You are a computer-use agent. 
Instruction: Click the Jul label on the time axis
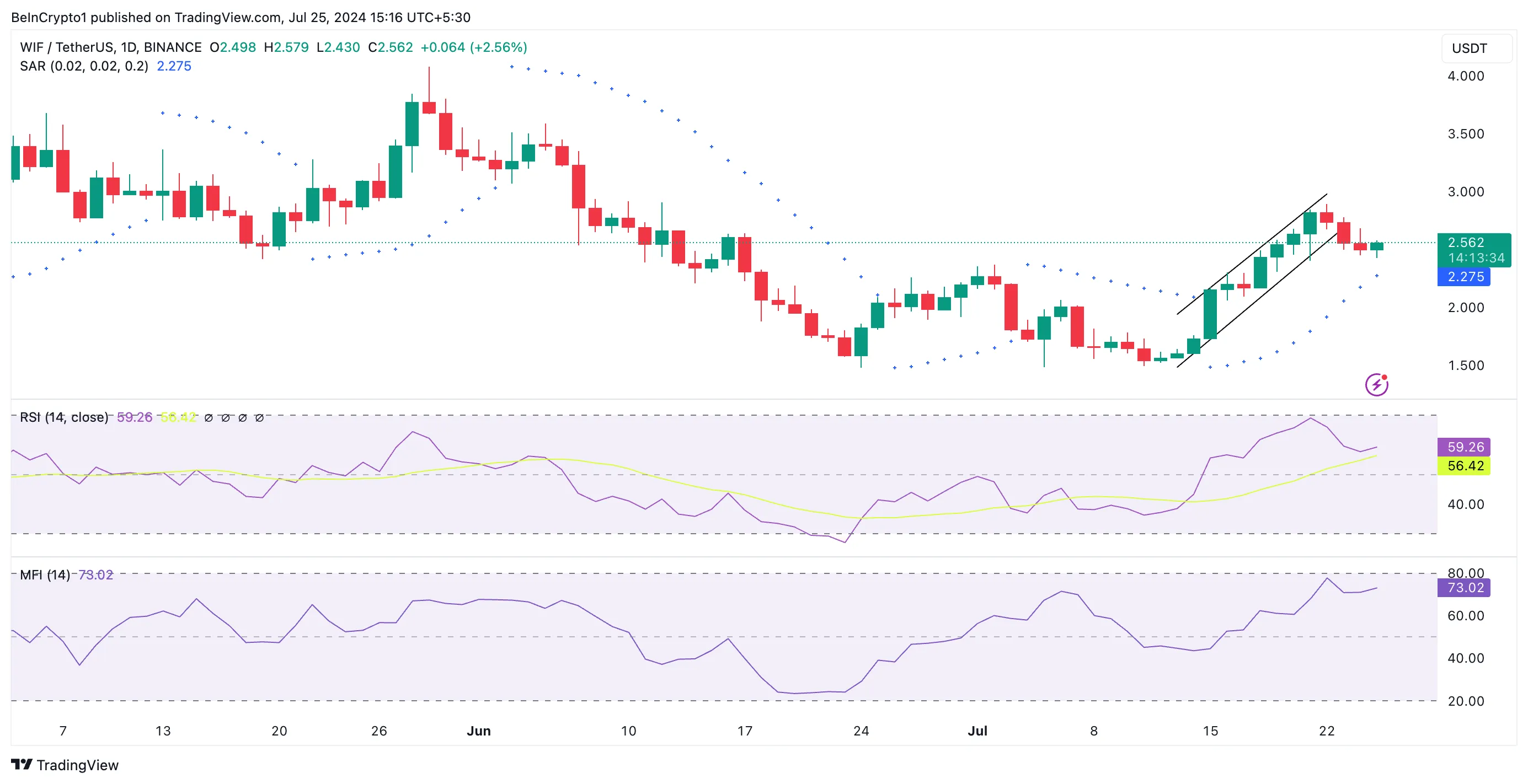tap(977, 731)
